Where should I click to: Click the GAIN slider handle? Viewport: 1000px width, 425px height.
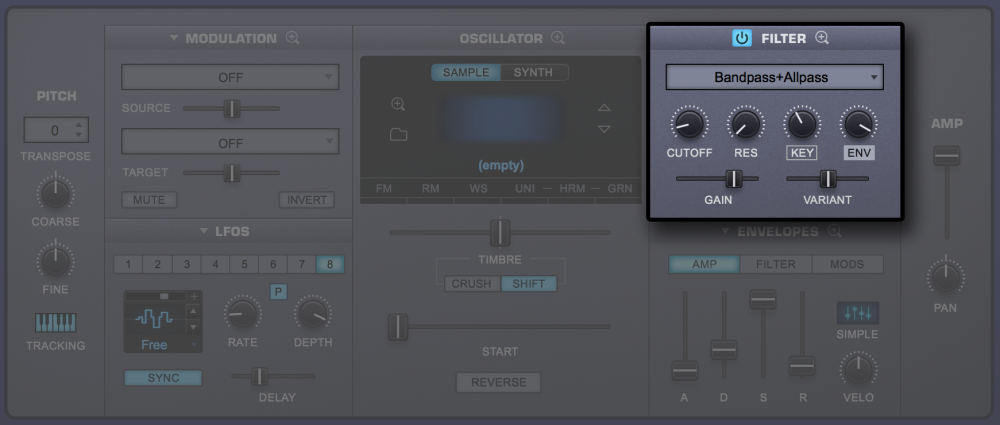pos(734,179)
